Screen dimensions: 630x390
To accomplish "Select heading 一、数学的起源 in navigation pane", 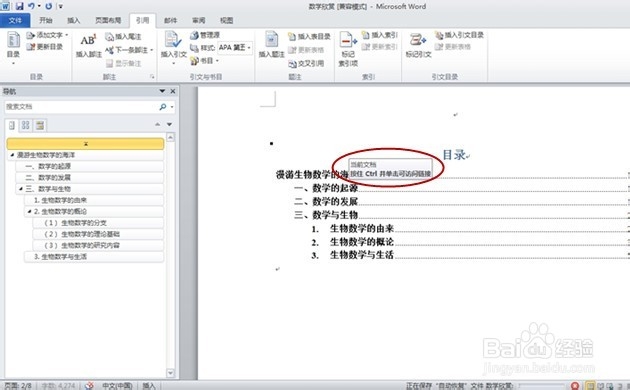I will (x=90, y=166).
